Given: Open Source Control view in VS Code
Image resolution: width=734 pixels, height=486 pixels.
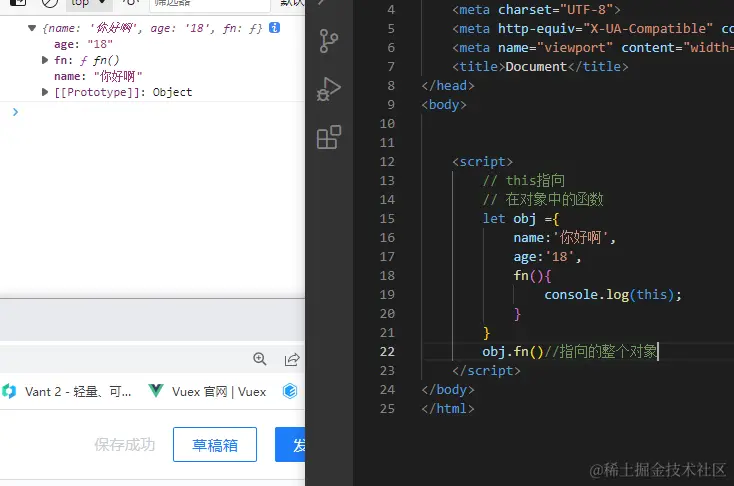Looking at the screenshot, I should pyautogui.click(x=329, y=41).
